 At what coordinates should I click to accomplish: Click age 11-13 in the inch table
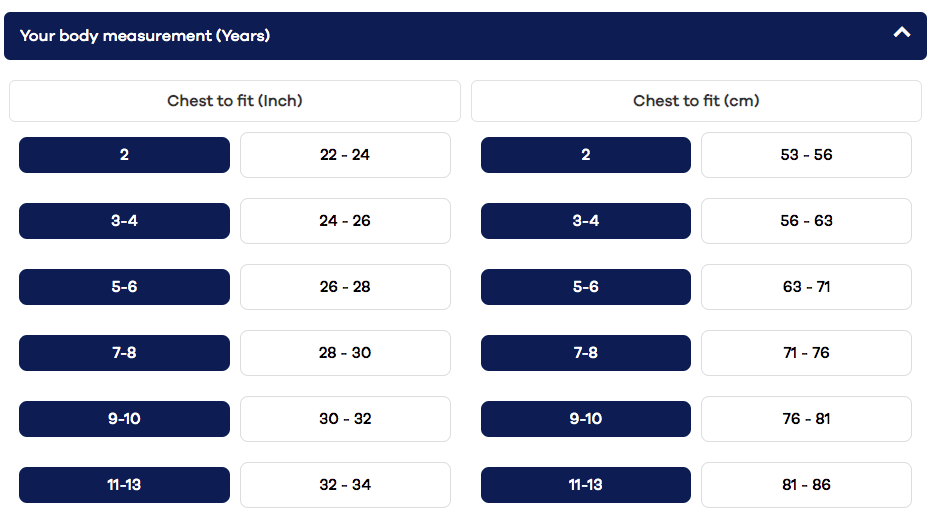pyautogui.click(x=124, y=485)
